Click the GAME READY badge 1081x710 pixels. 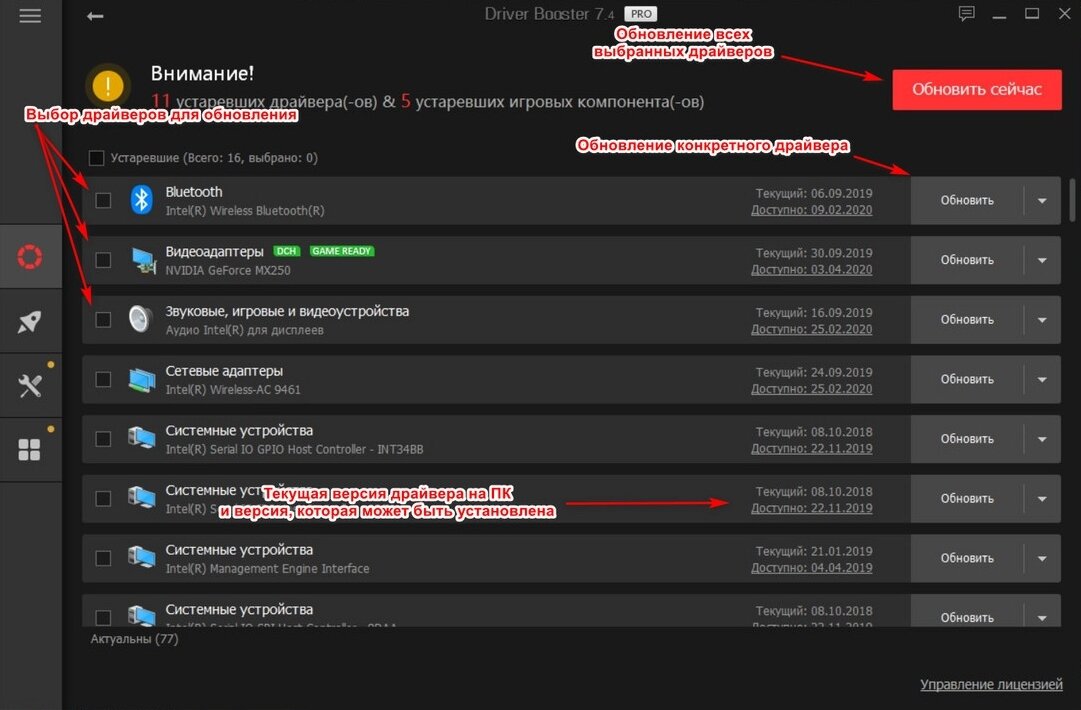[342, 251]
